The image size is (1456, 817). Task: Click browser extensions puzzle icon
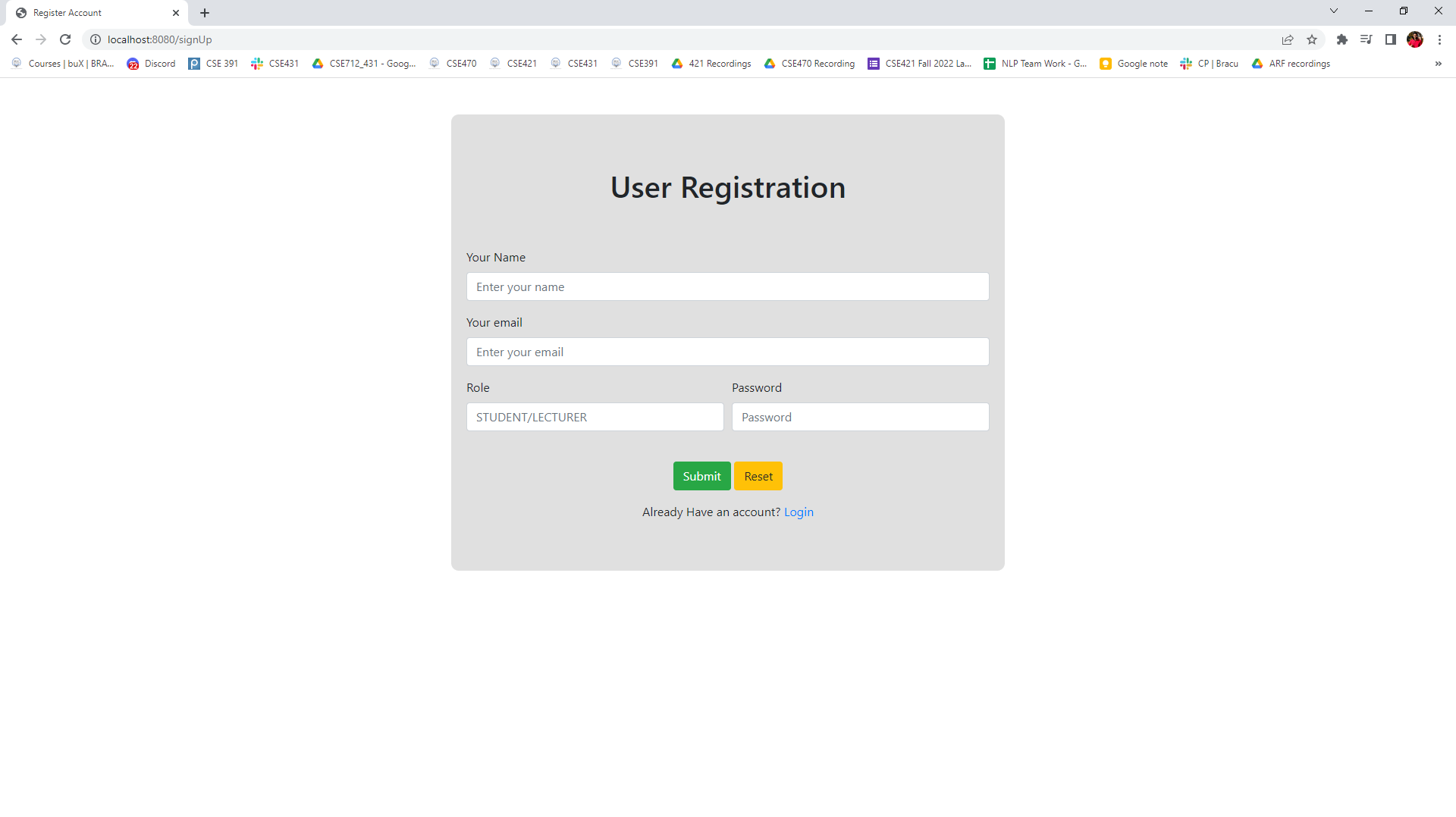tap(1342, 39)
